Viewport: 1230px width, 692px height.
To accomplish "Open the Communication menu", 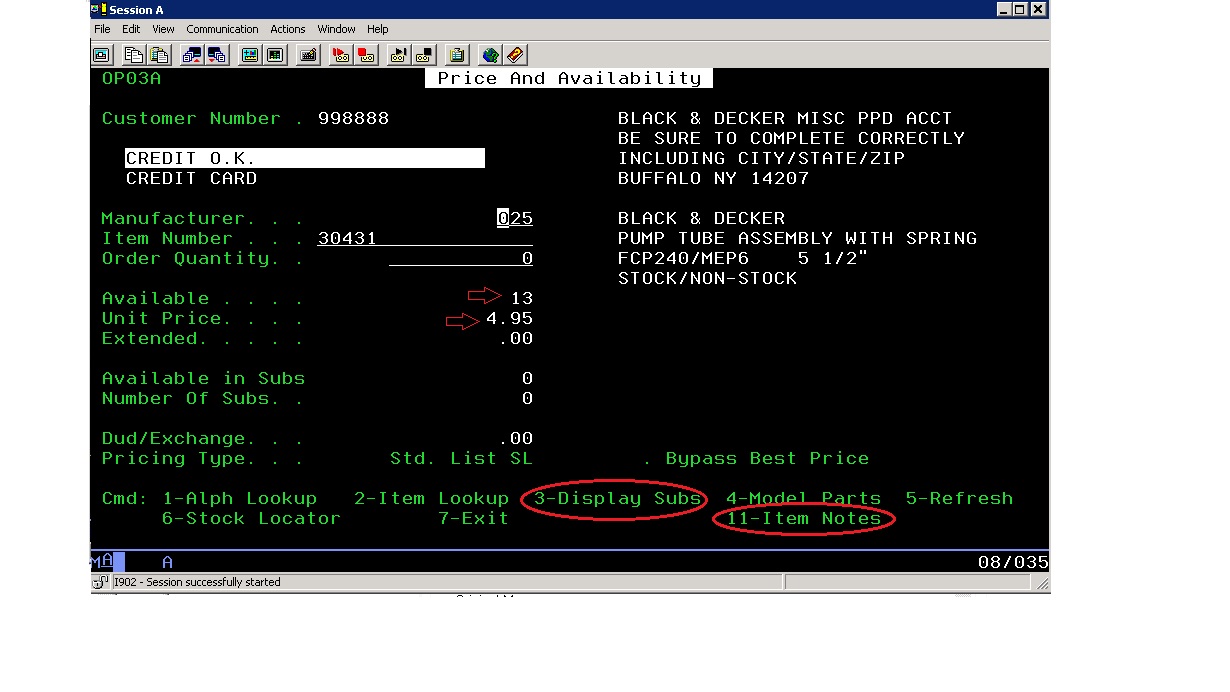I will point(222,29).
